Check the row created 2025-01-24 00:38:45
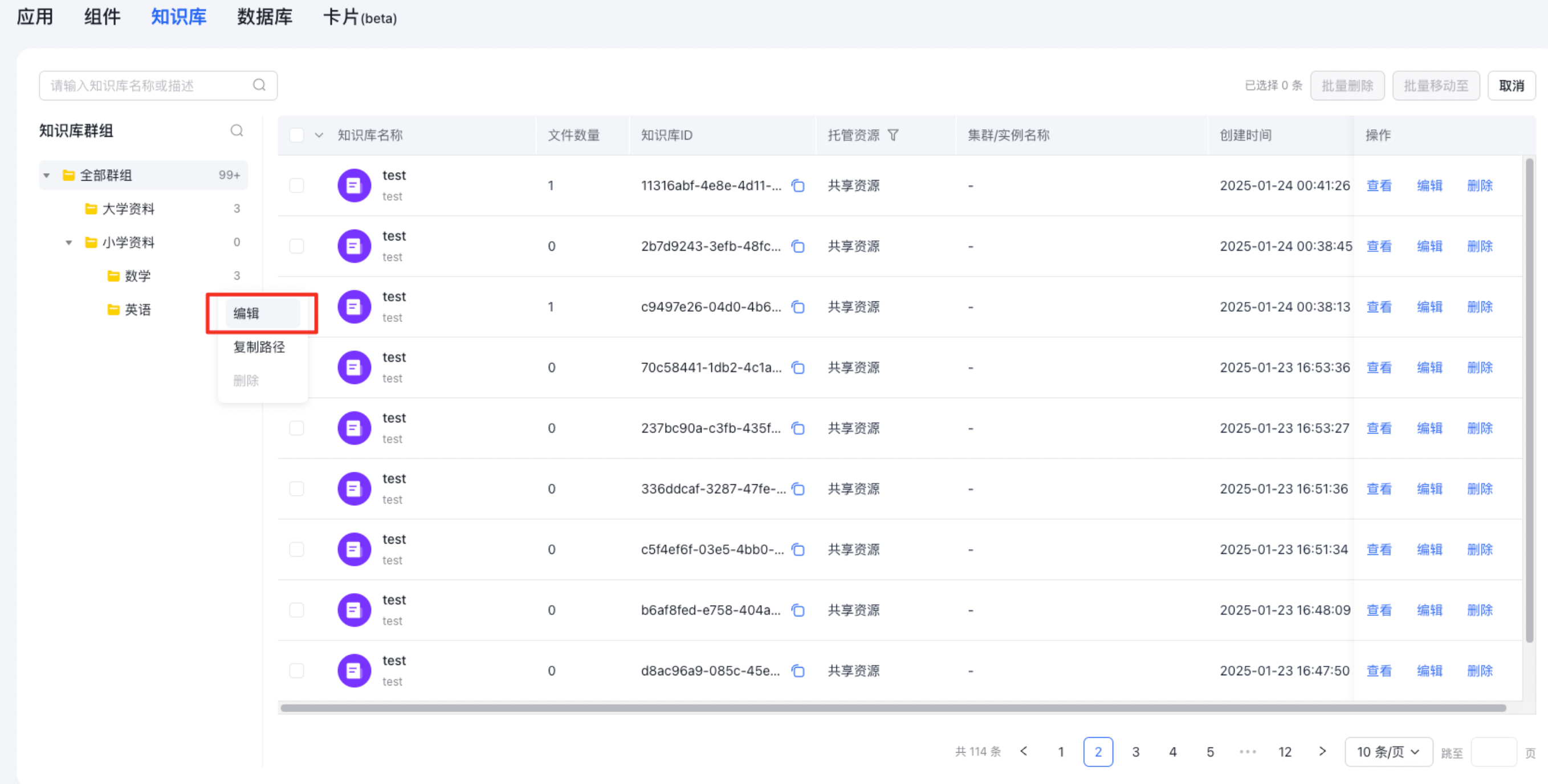 [297, 246]
